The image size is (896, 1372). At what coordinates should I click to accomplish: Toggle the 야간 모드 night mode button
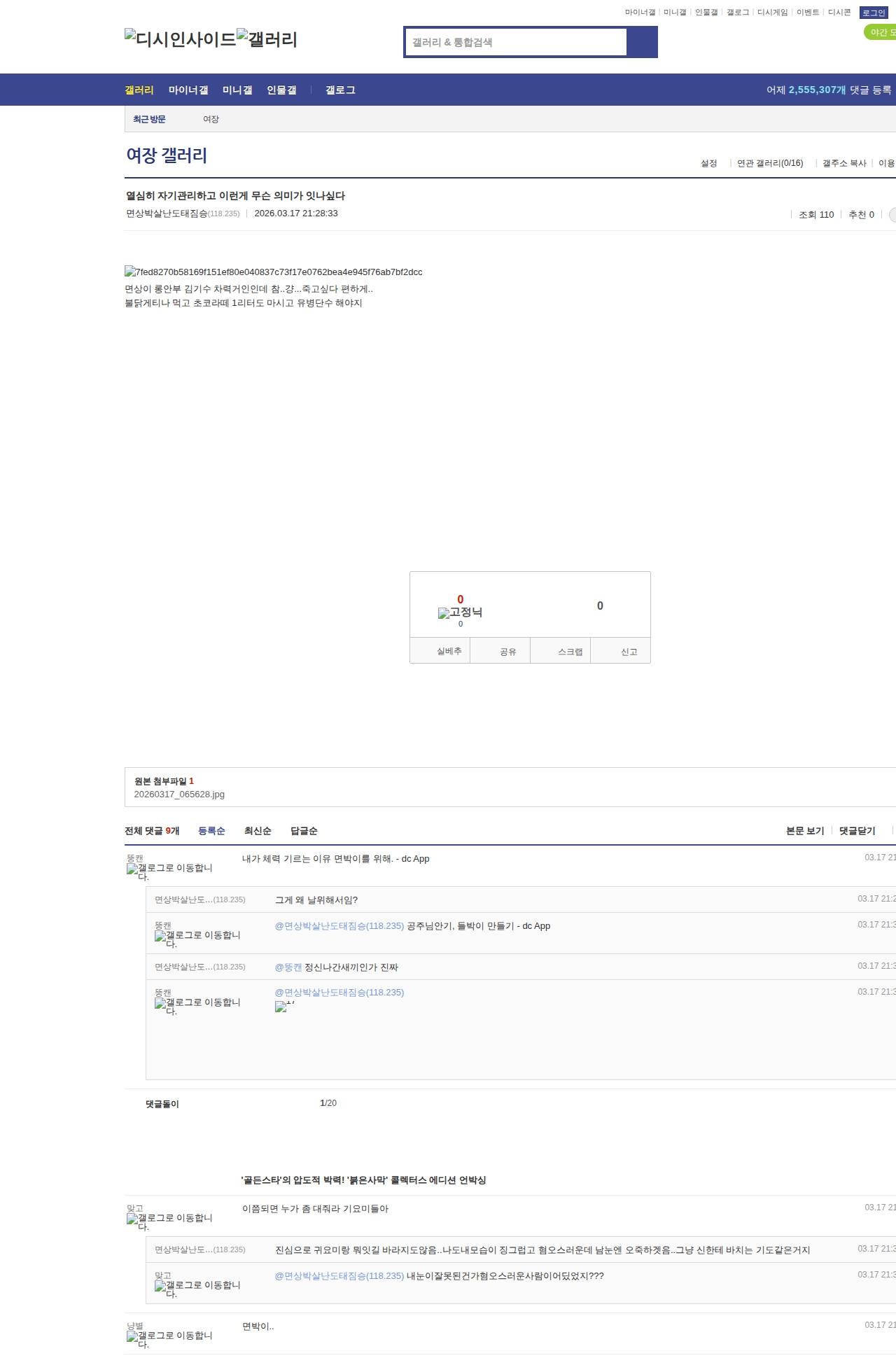click(x=880, y=32)
